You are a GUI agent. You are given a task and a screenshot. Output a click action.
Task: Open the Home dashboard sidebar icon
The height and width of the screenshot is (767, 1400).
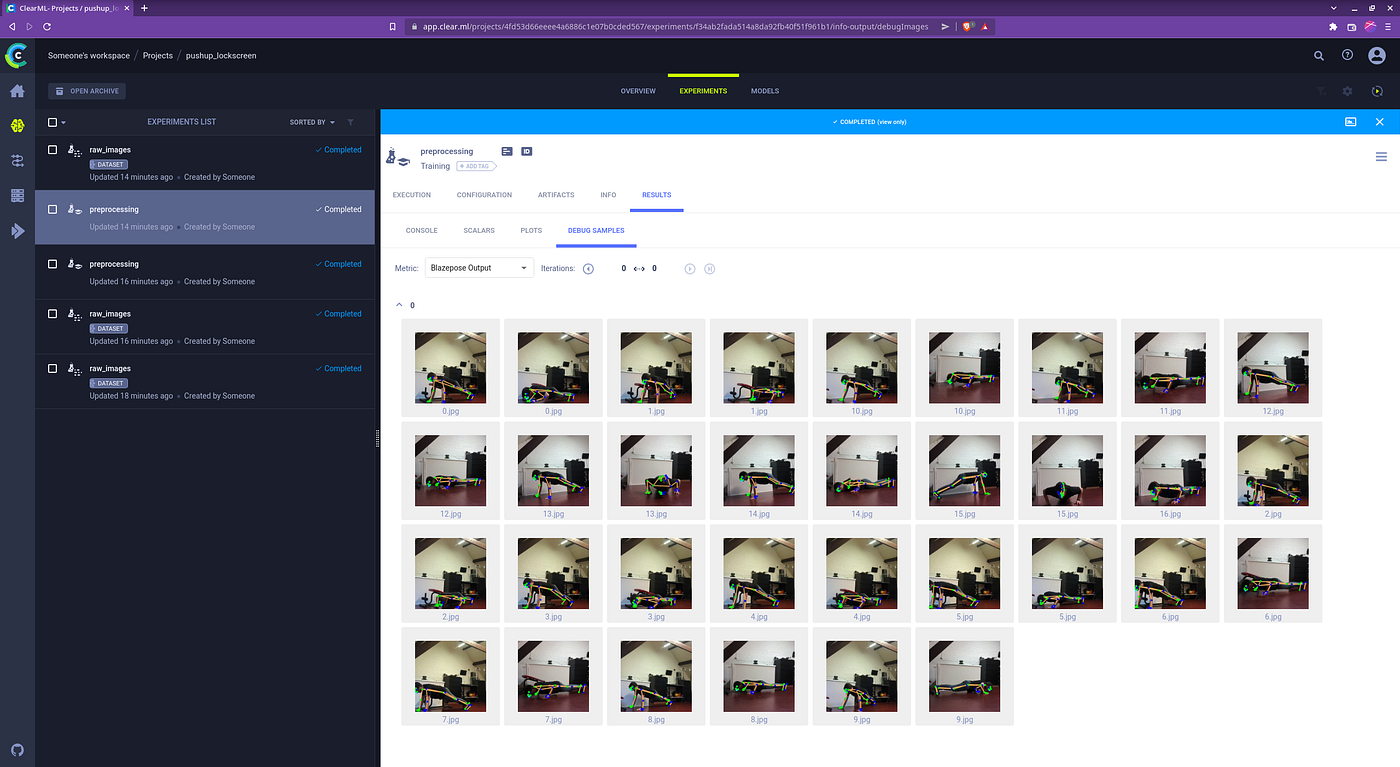click(x=17, y=91)
